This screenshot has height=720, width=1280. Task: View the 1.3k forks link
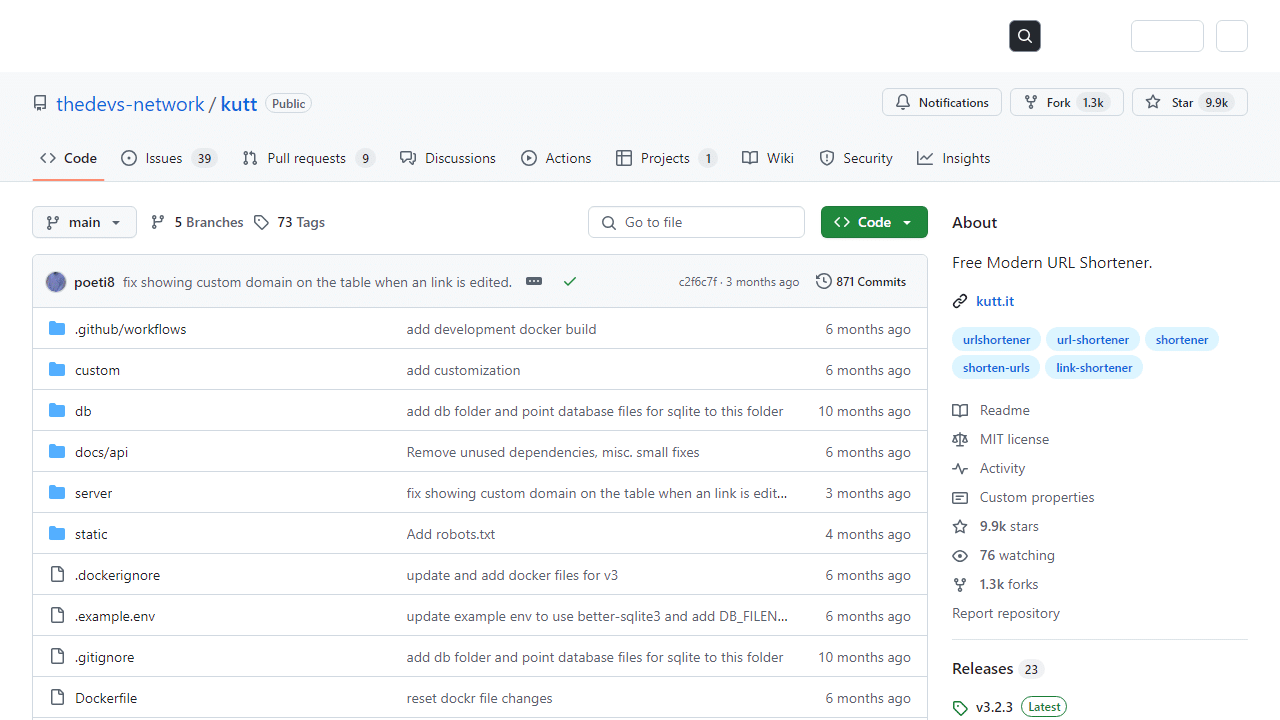click(x=996, y=584)
